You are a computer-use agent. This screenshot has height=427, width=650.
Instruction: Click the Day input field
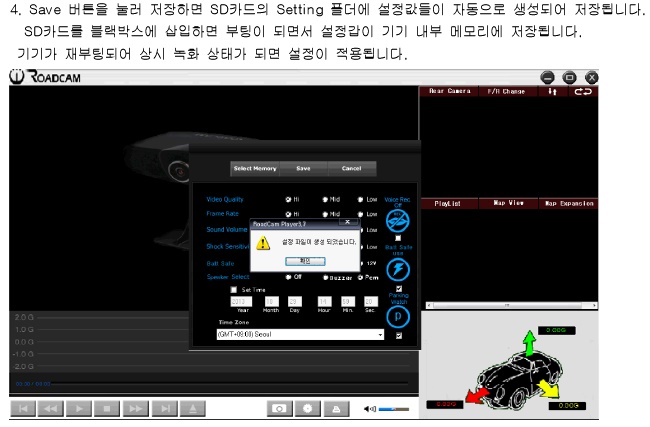tap(295, 301)
